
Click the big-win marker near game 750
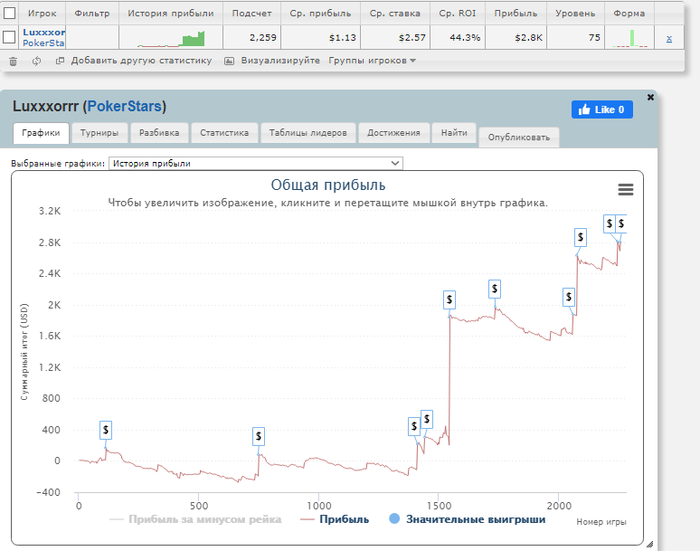pos(258,436)
